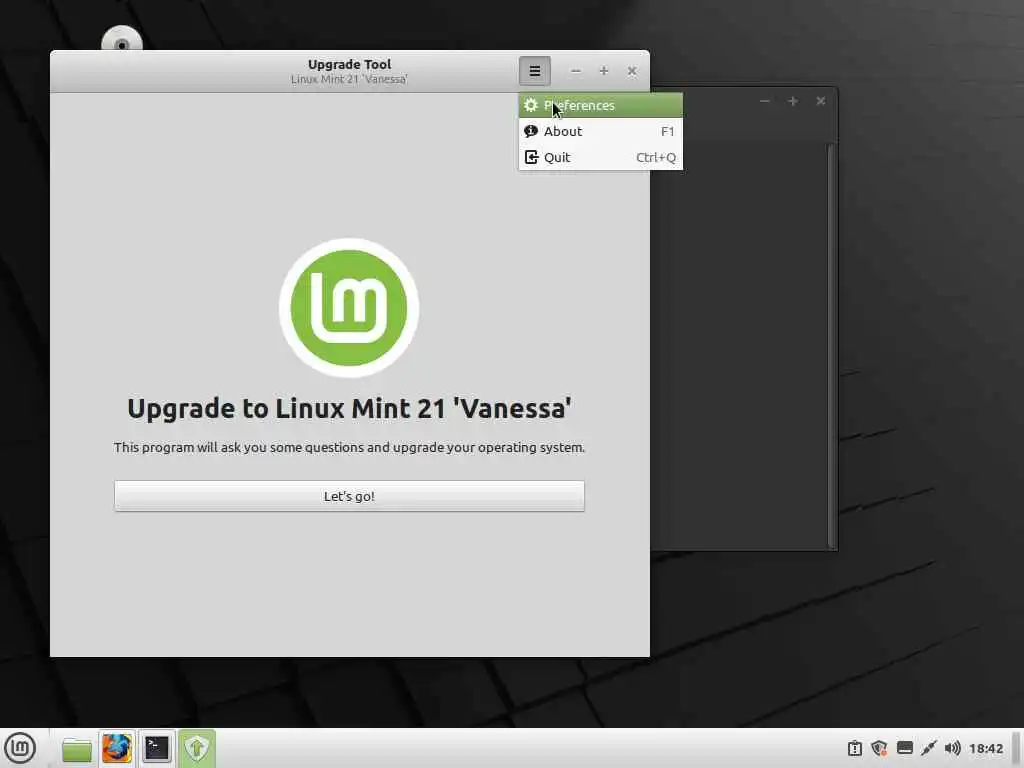Click the Upgrade Tool title text
1024x768 pixels.
coord(349,64)
